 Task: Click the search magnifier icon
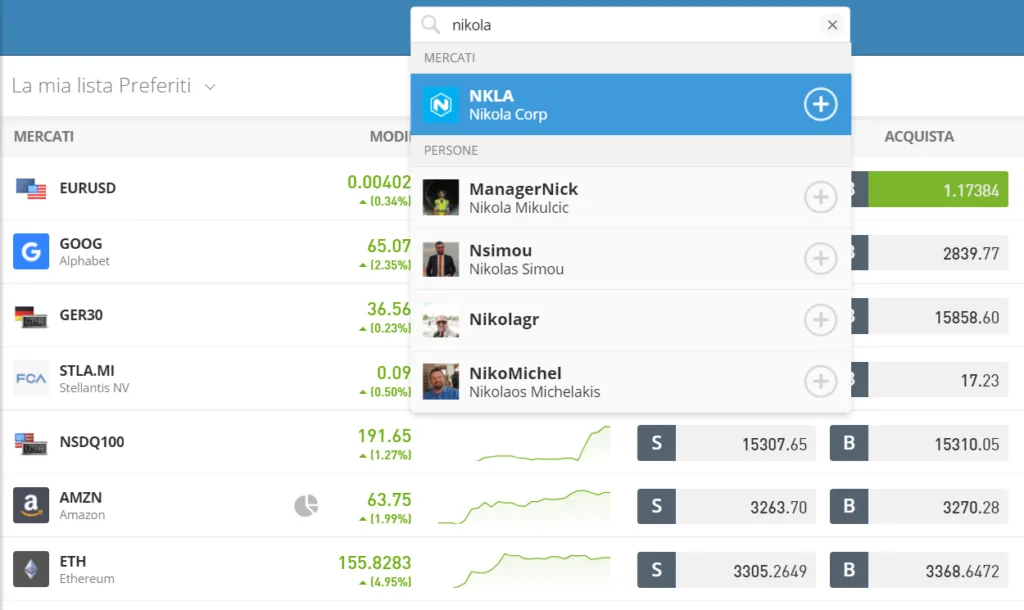click(430, 25)
